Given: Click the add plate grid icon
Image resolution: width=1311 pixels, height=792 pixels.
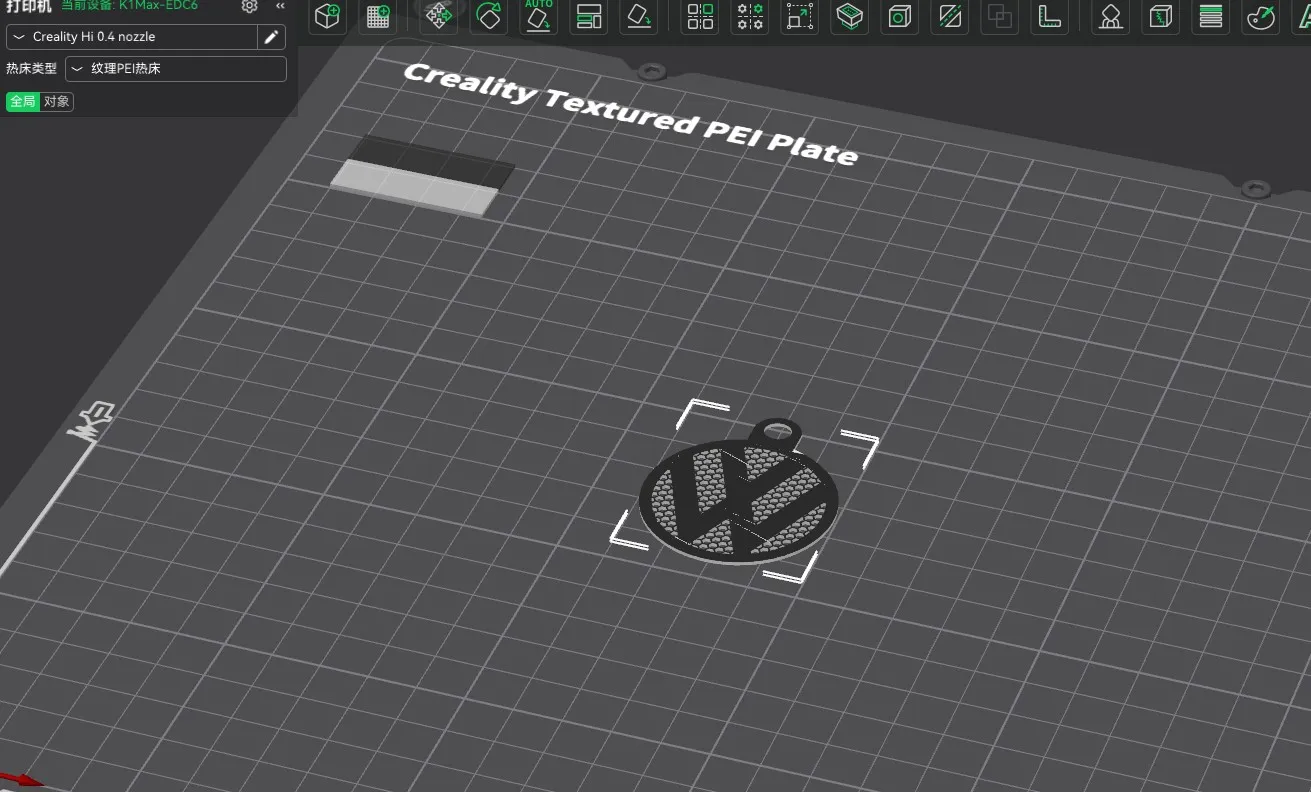Looking at the screenshot, I should [x=378, y=16].
